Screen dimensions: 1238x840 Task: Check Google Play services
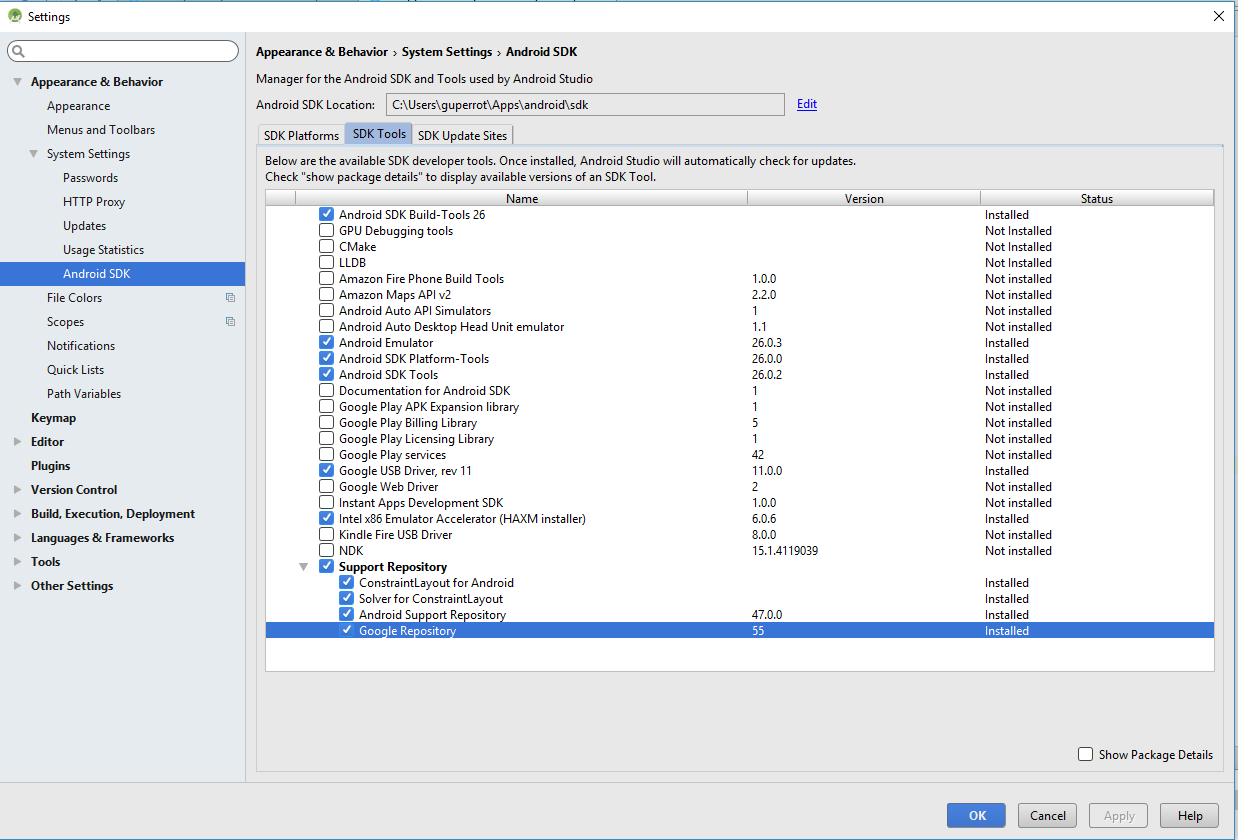pos(326,454)
